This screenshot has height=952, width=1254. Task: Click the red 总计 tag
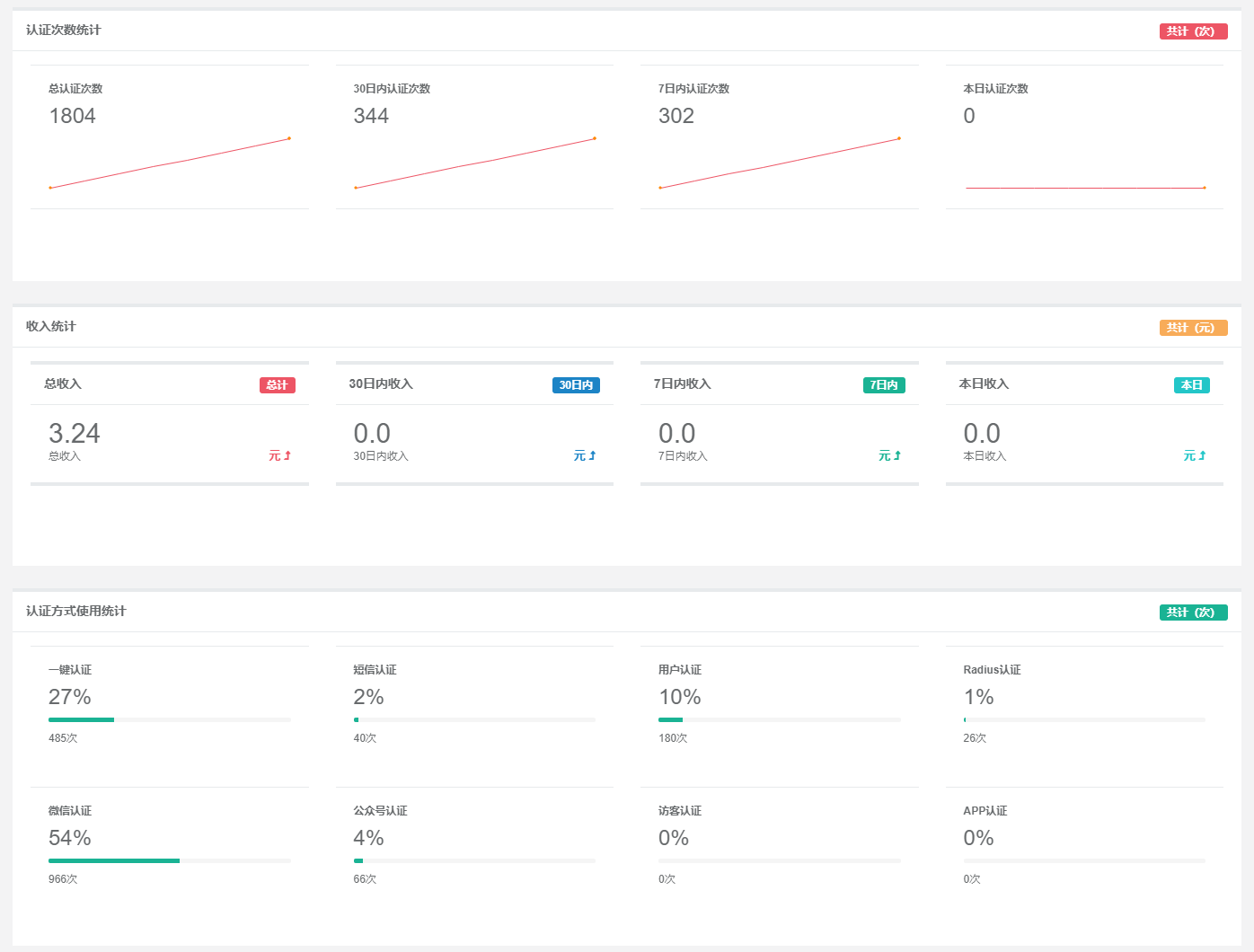pyautogui.click(x=278, y=385)
